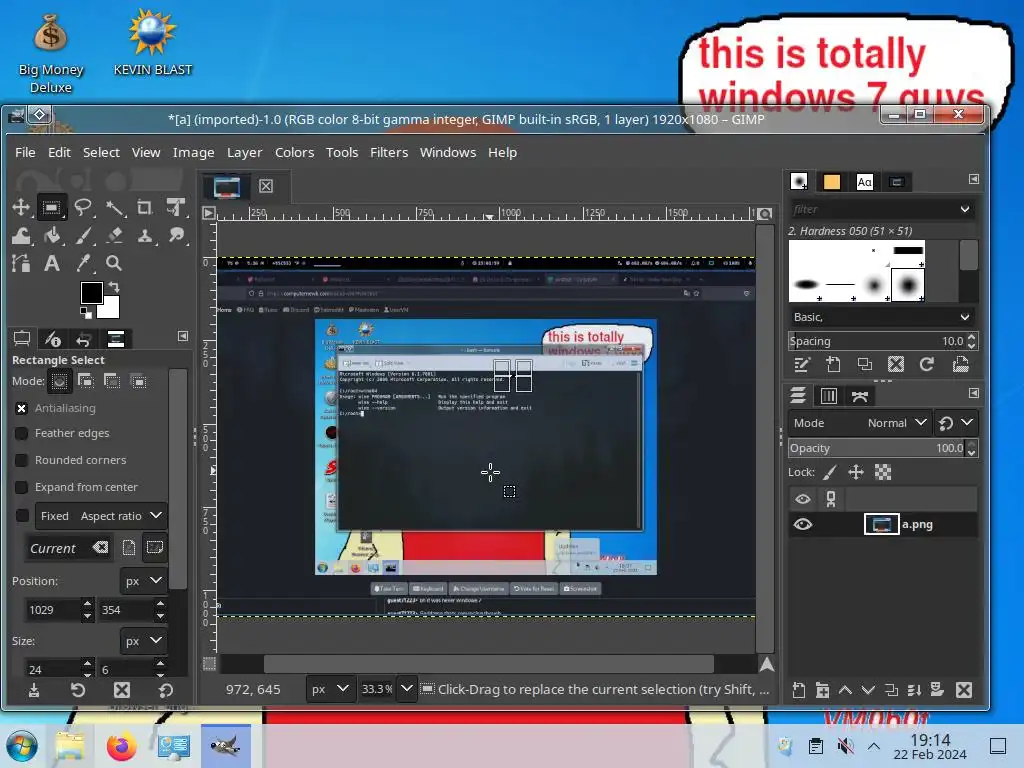Create a new layer

[798, 690]
